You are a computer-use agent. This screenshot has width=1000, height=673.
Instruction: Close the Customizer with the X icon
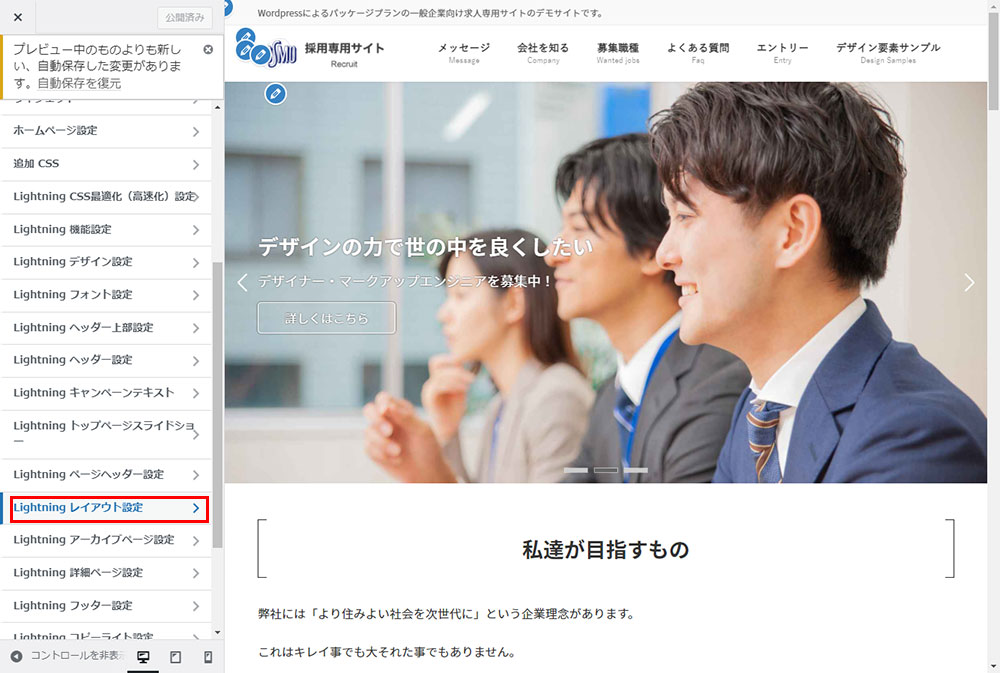click(x=18, y=17)
